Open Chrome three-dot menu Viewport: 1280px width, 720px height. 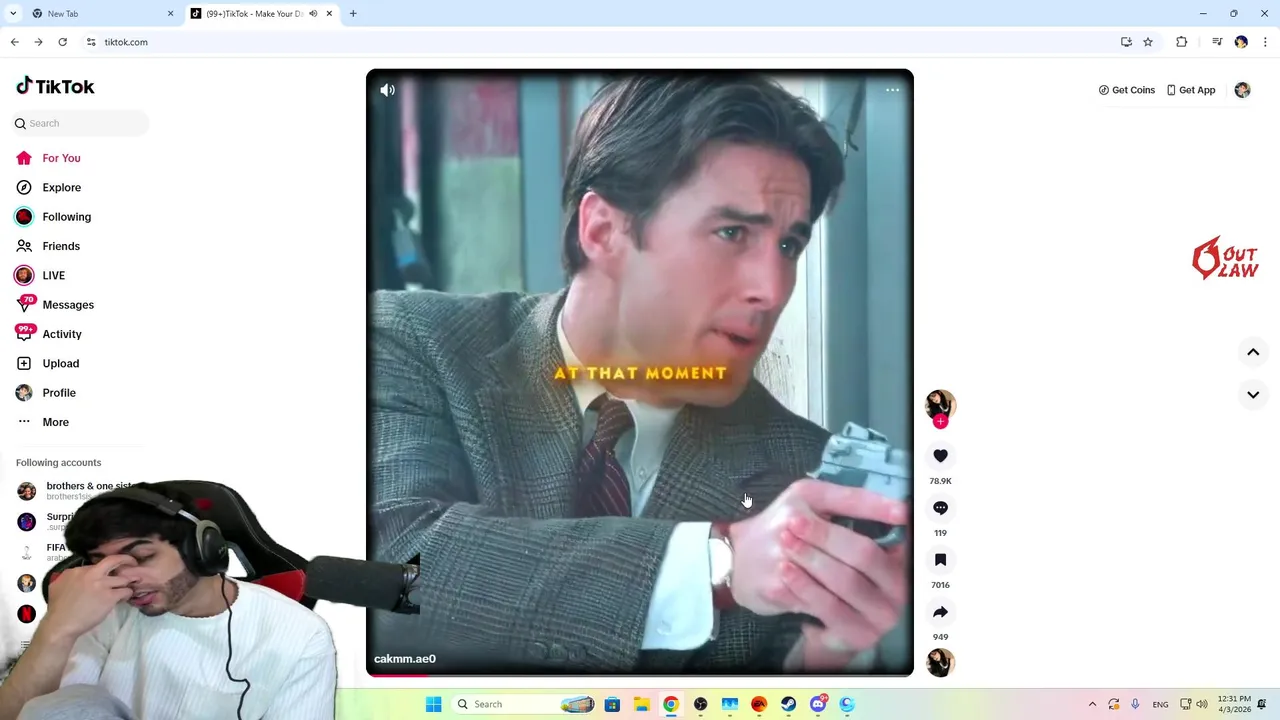pyautogui.click(x=1265, y=42)
